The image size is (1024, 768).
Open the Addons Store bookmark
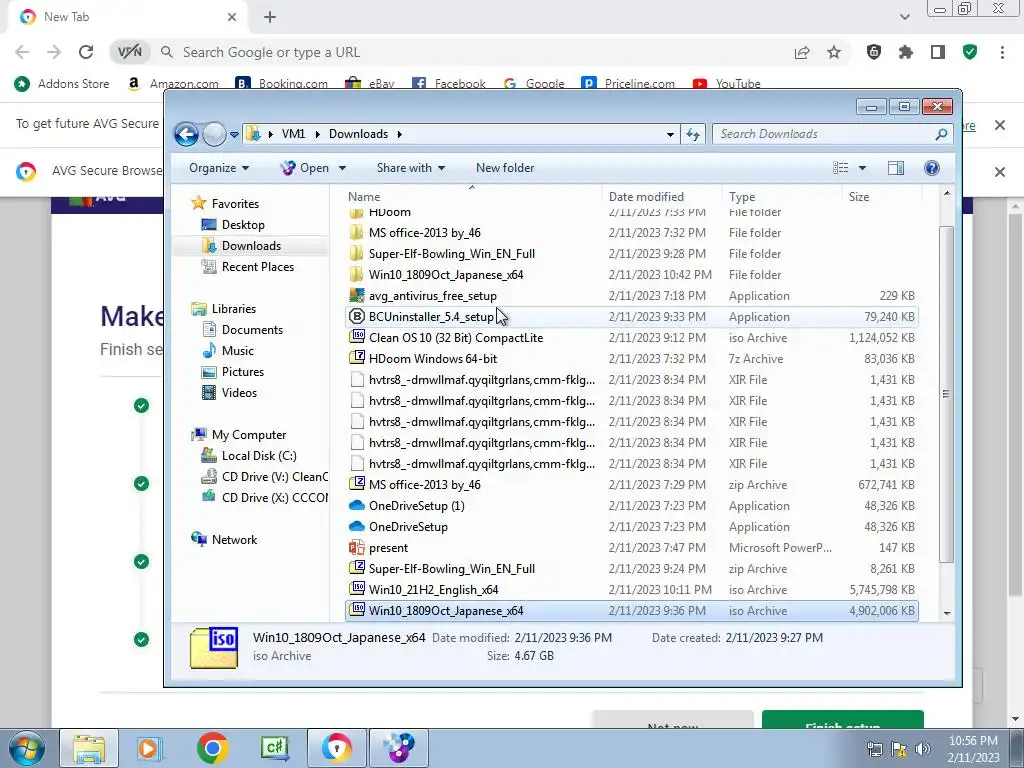click(61, 84)
